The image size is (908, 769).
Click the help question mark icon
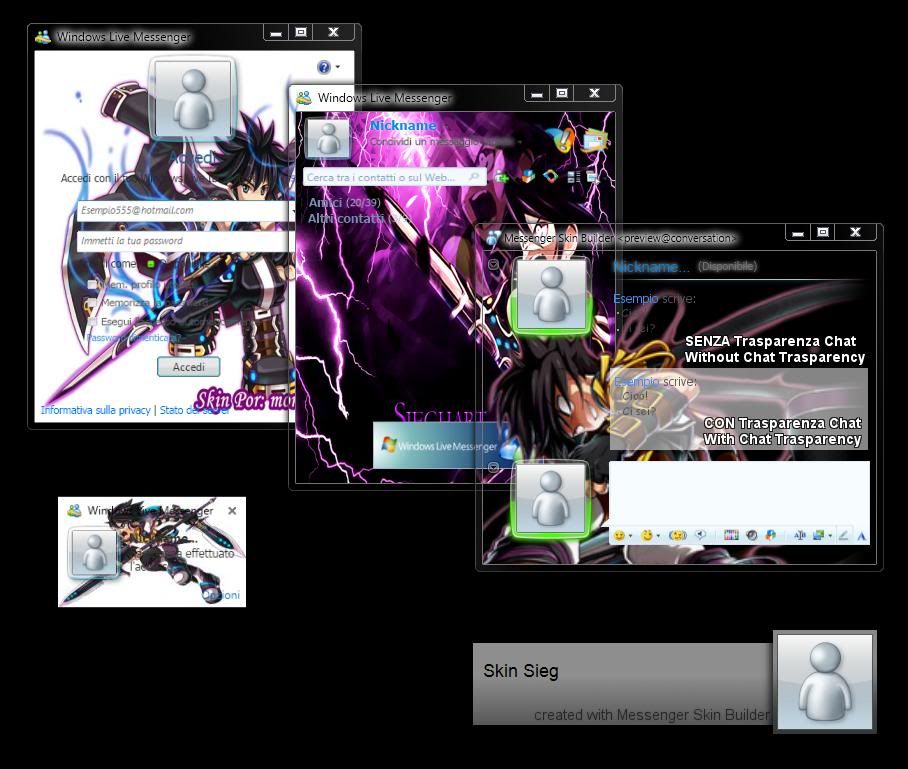click(x=324, y=67)
